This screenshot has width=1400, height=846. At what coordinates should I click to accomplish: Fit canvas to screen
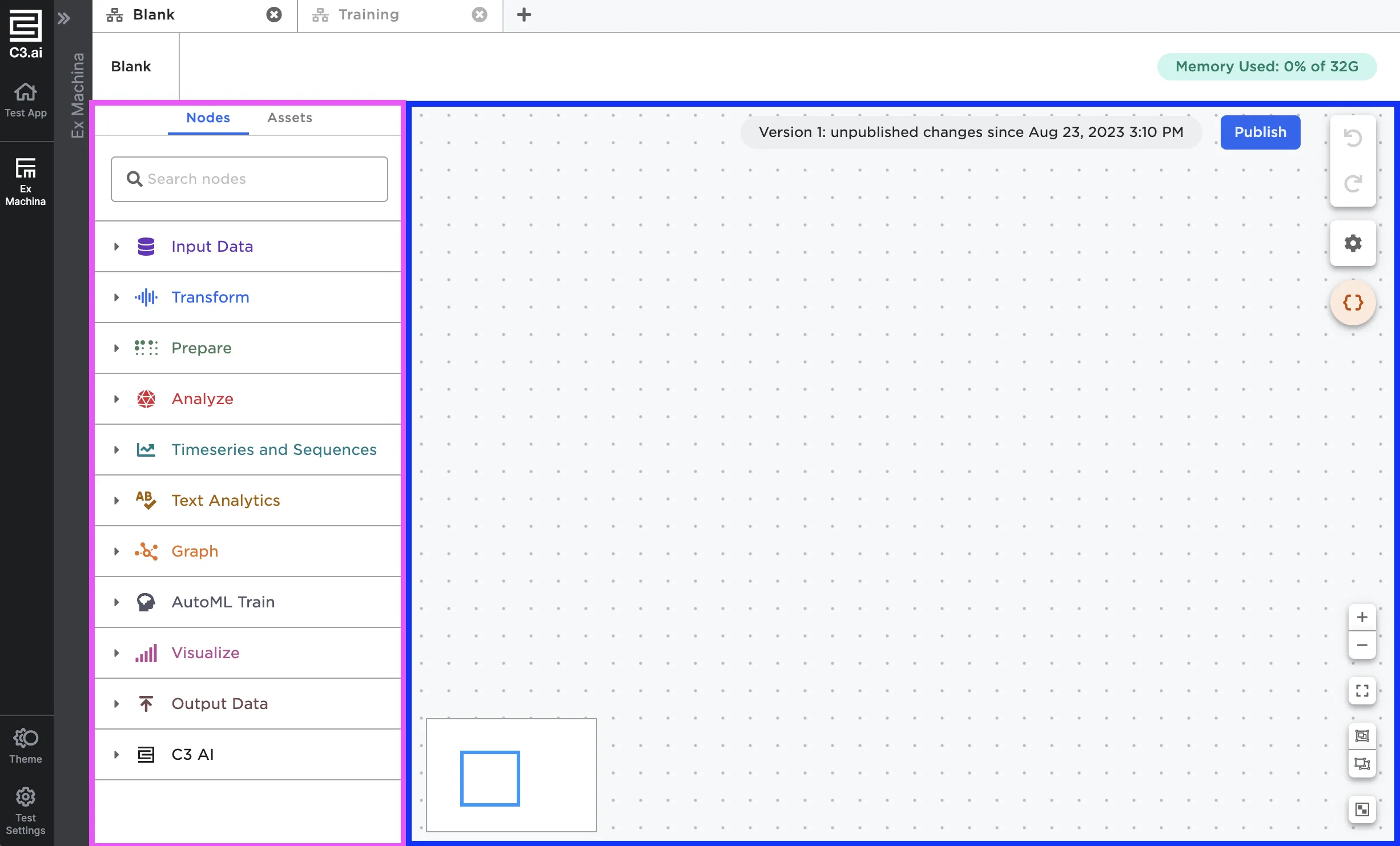coord(1362,691)
